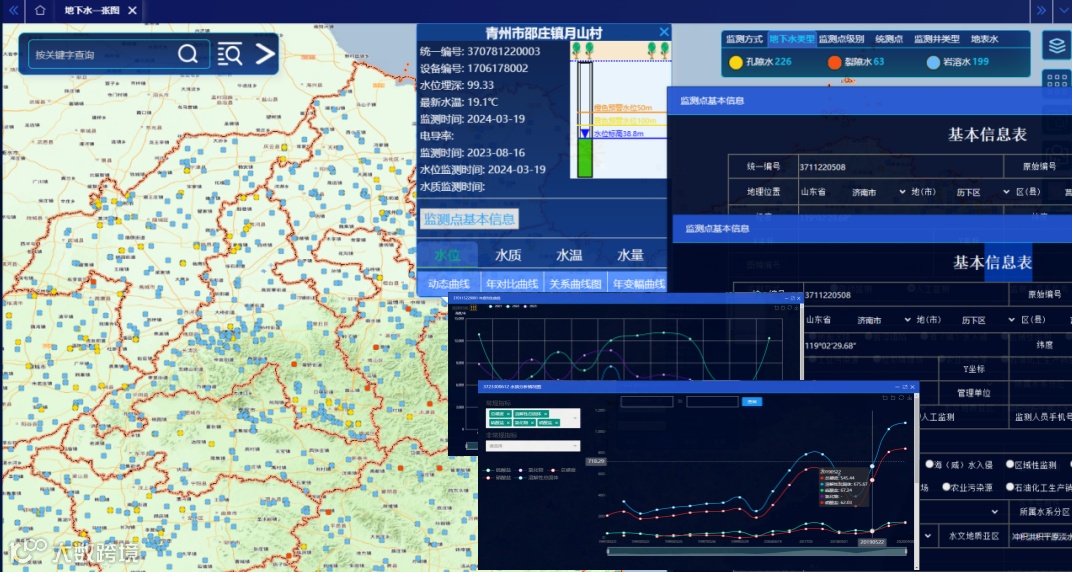Show the 关系曲线图 chart
Viewport: 1072px width, 572px height.
click(x=575, y=284)
